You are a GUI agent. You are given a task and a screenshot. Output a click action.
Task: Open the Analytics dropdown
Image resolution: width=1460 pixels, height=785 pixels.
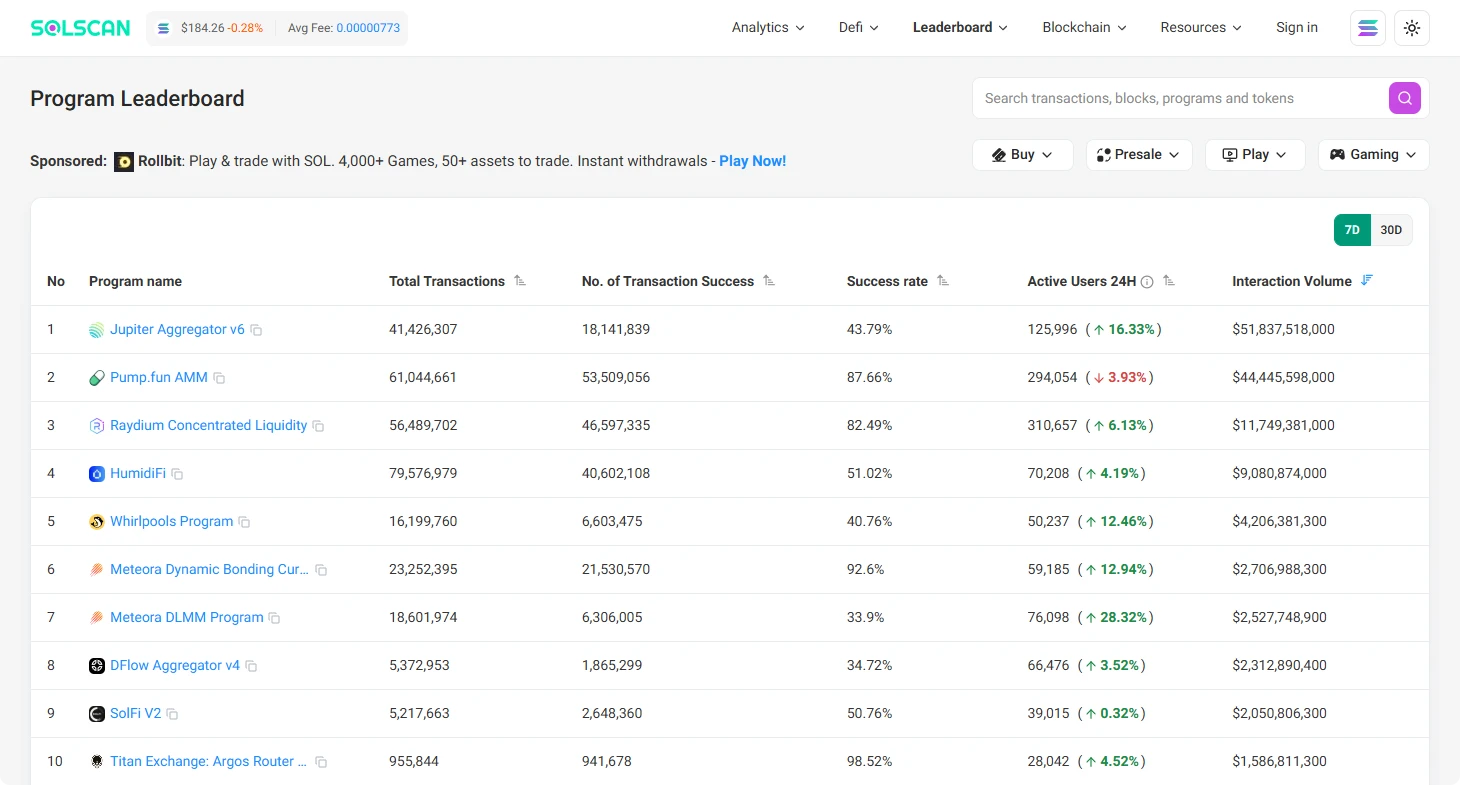pos(767,27)
